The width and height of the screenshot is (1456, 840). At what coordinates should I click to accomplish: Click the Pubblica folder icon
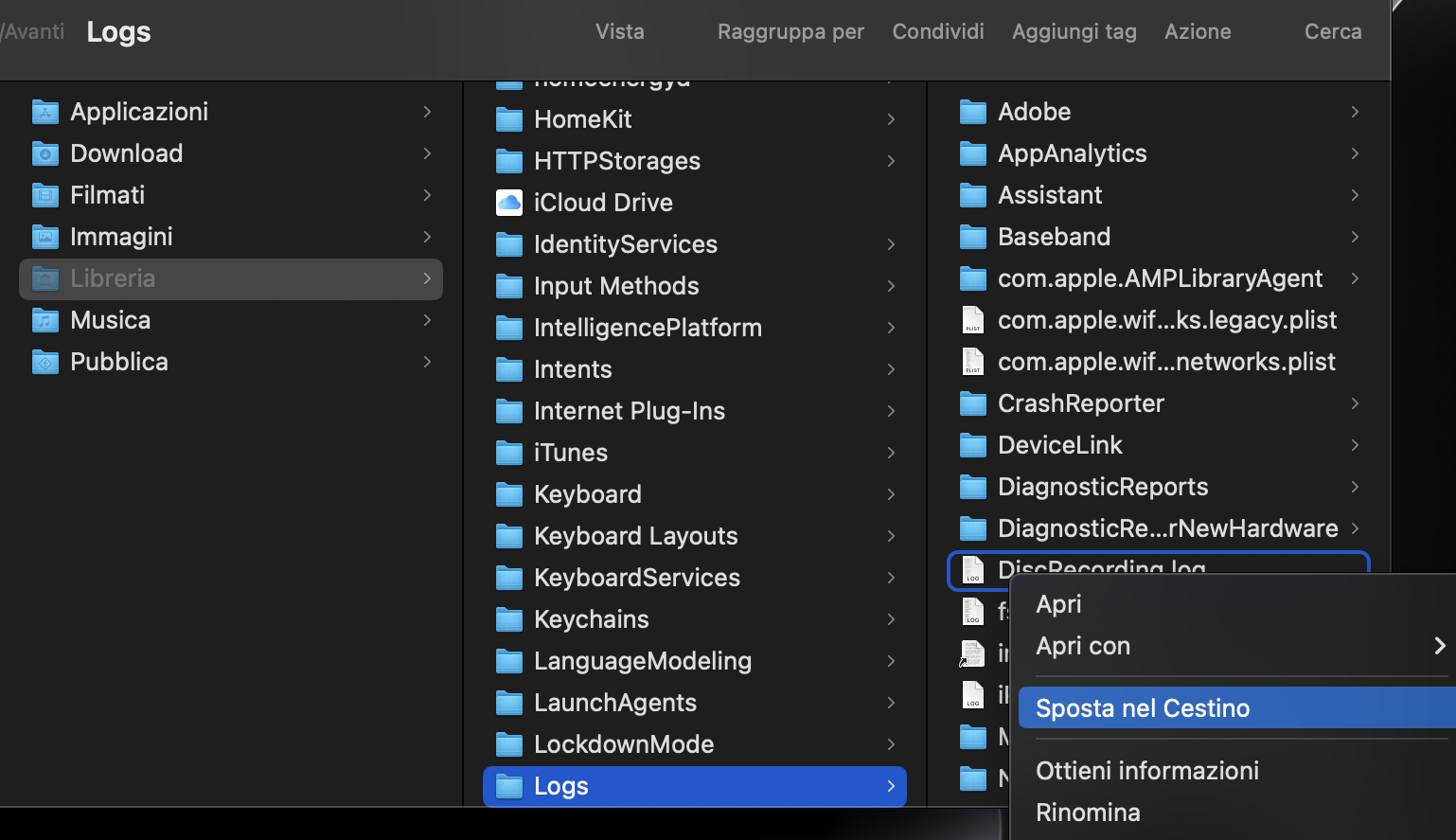pyautogui.click(x=45, y=362)
